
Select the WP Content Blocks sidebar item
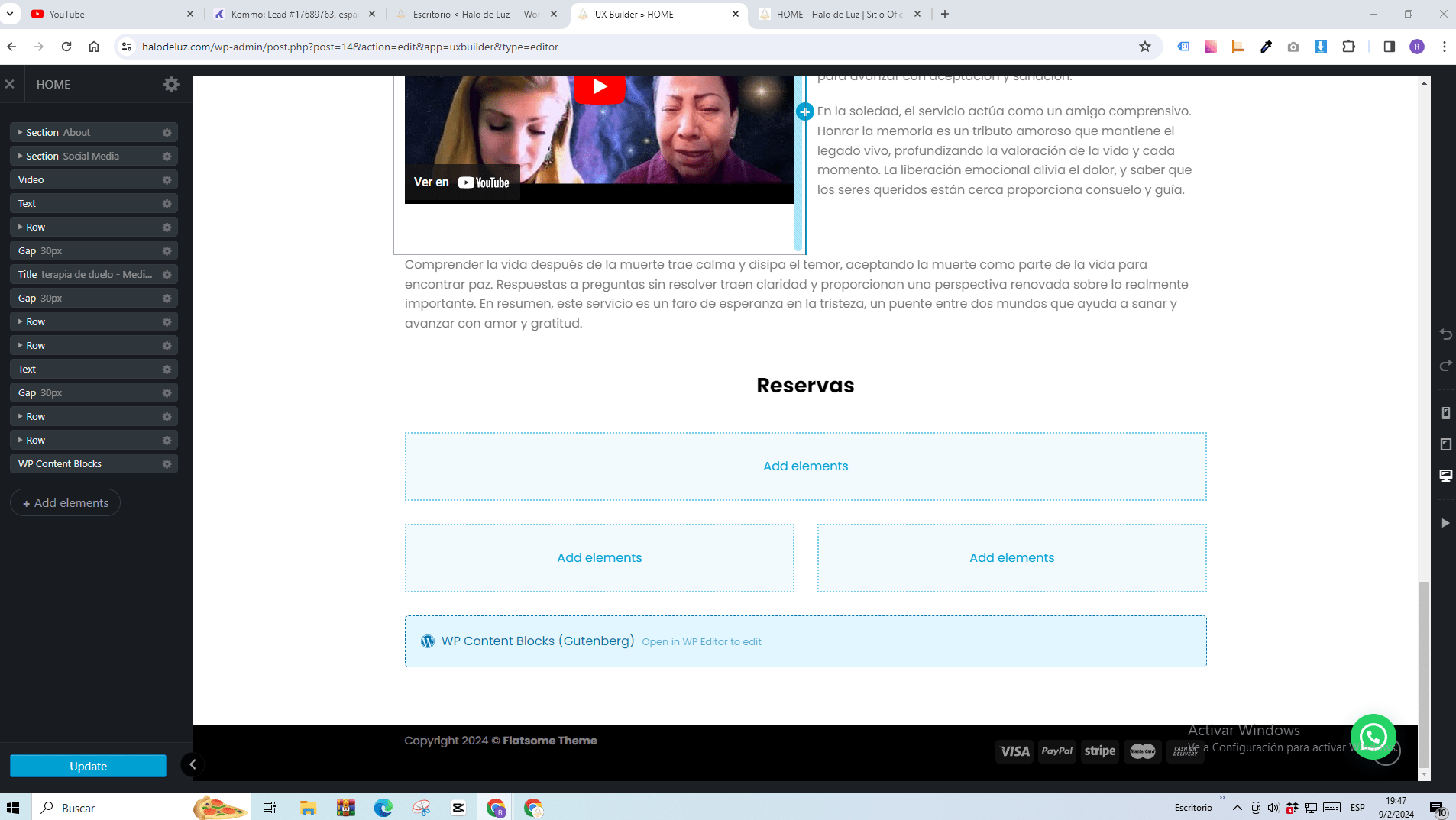(94, 464)
